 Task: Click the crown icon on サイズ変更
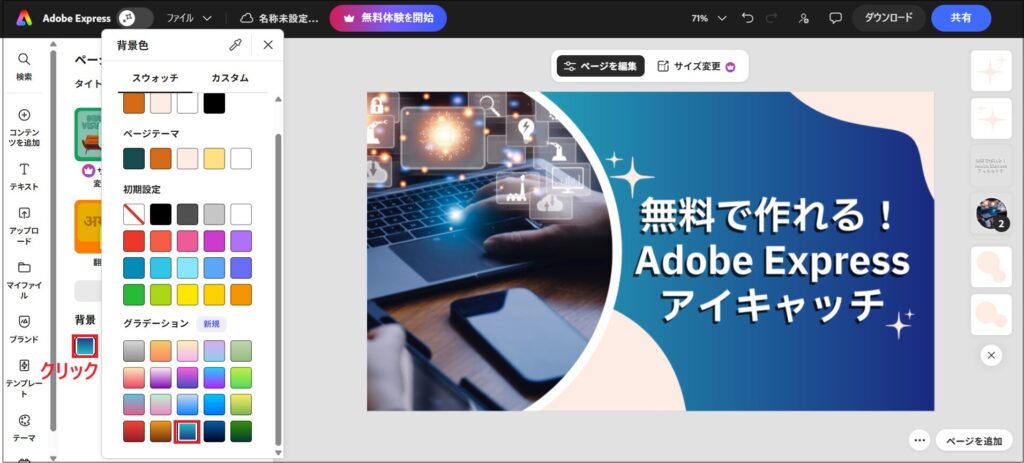730,67
